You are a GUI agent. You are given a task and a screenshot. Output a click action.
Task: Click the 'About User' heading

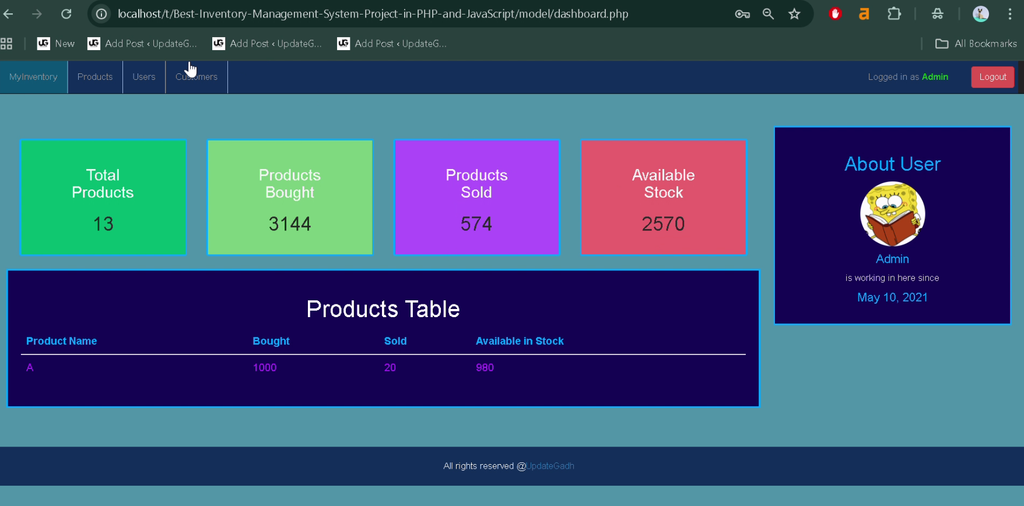(x=892, y=164)
